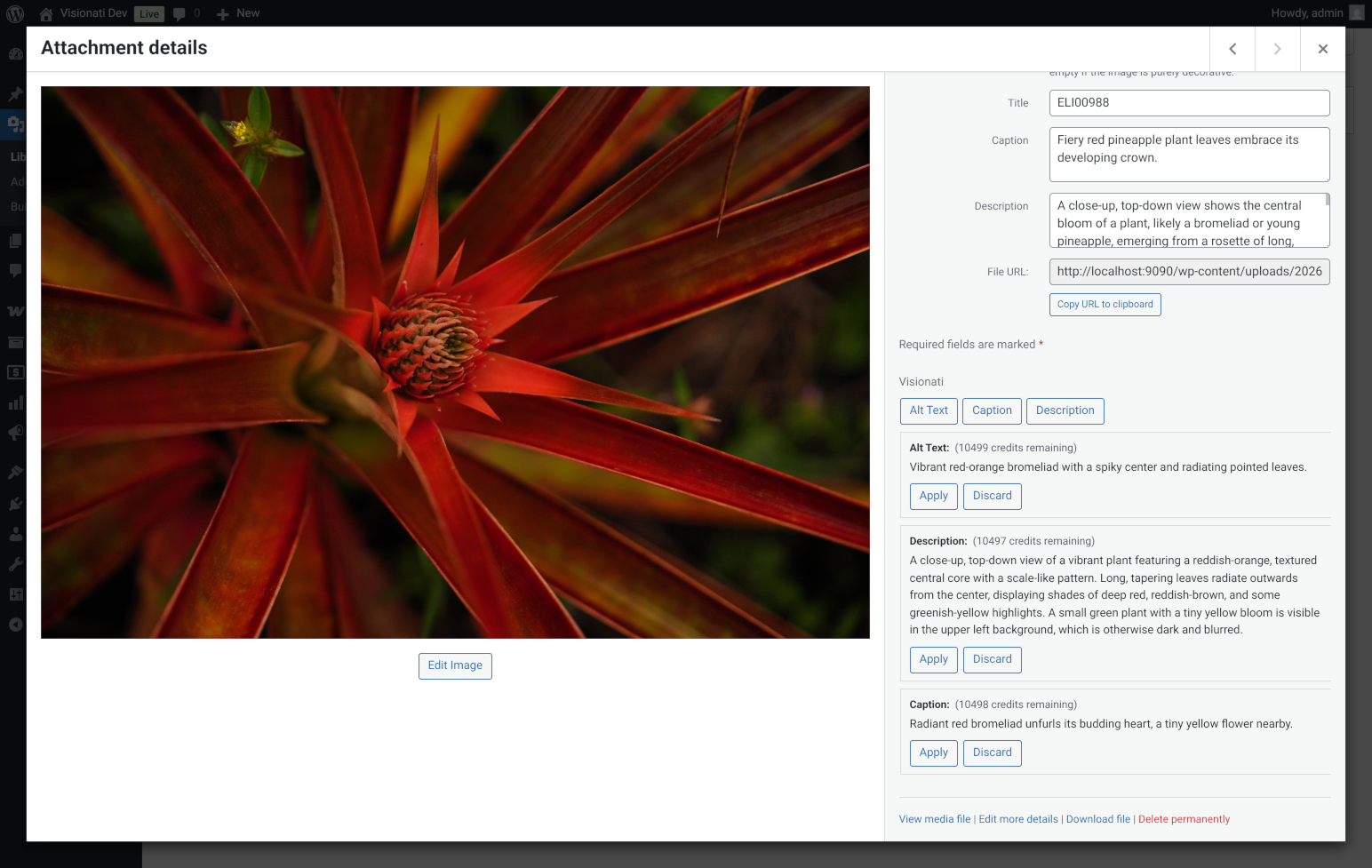Navigate to the previous attachment with the left chevron
Screen dimensions: 1372x868
(1232, 49)
